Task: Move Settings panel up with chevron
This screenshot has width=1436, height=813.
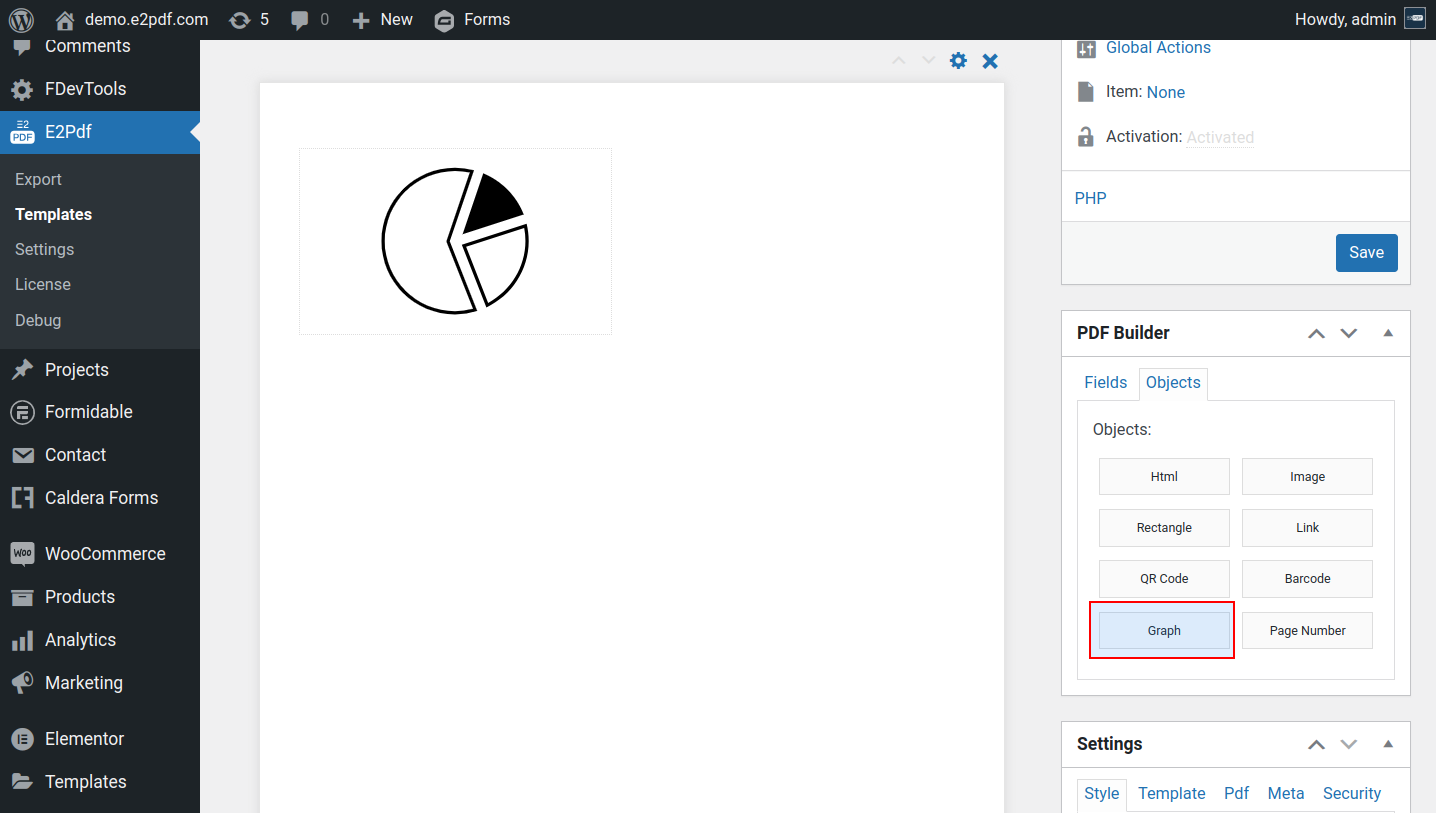Action: click(1317, 744)
